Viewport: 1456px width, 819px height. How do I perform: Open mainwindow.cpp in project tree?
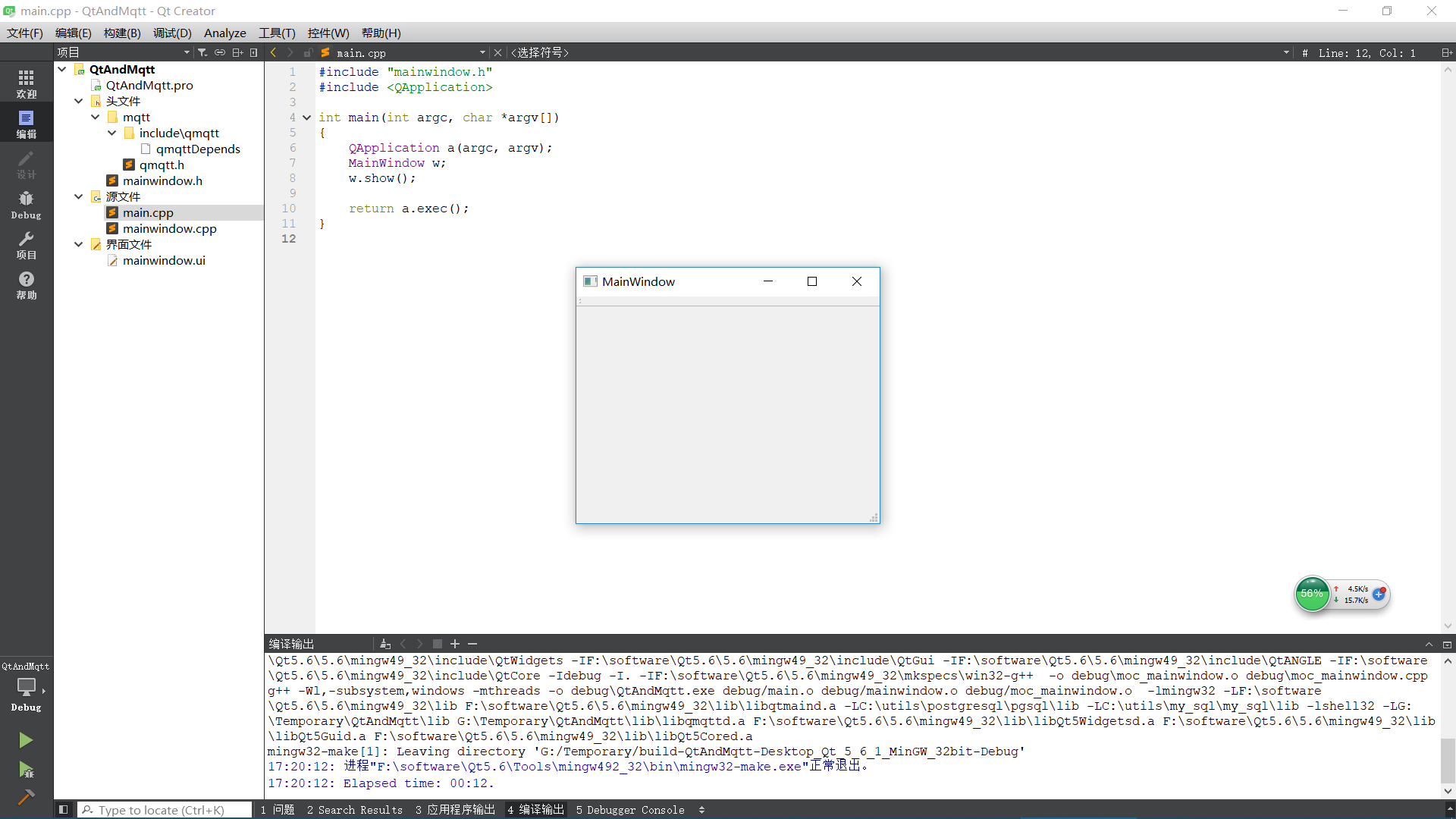point(170,228)
